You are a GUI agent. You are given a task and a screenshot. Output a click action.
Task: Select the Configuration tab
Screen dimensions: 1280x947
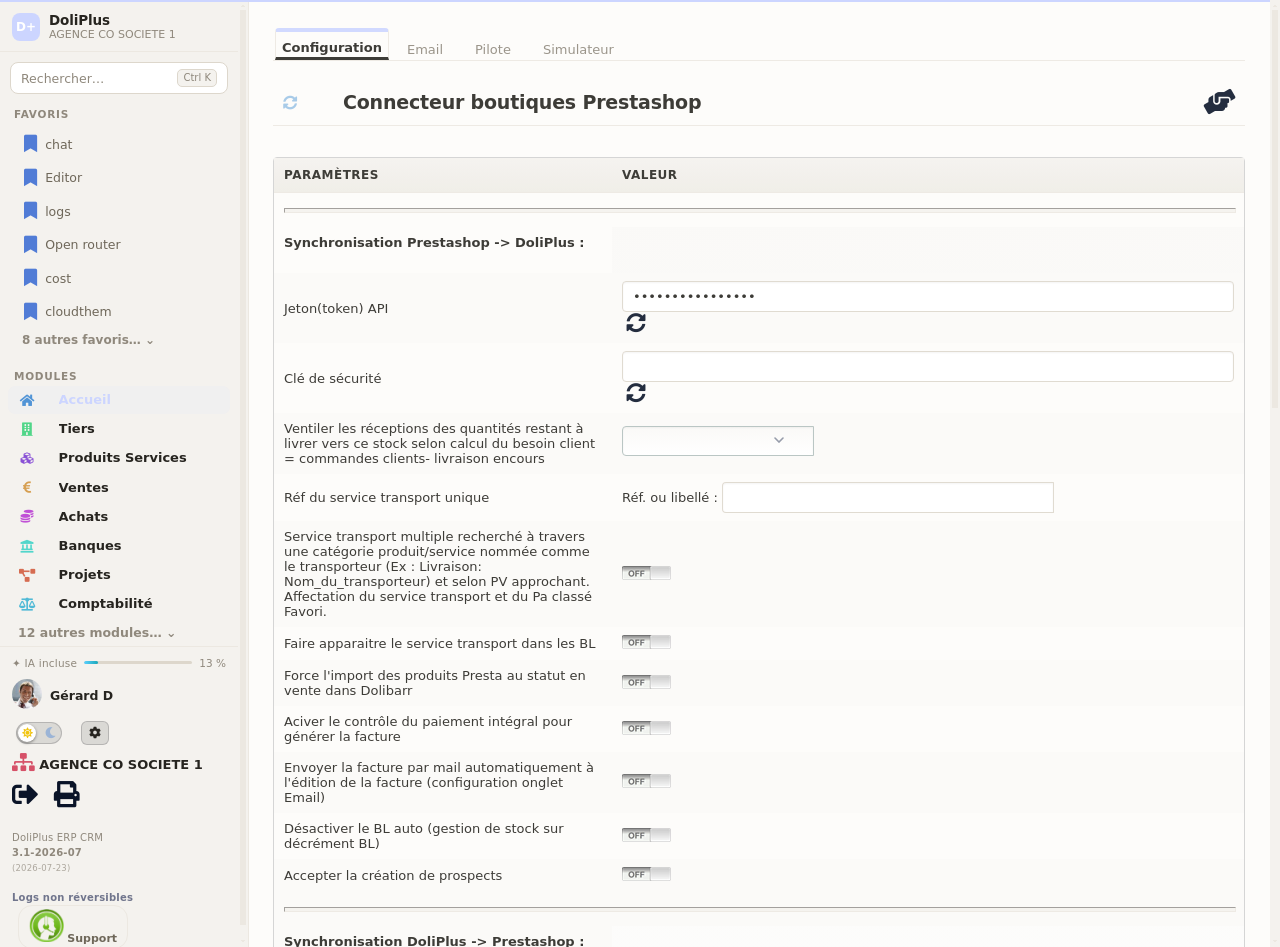pos(332,47)
